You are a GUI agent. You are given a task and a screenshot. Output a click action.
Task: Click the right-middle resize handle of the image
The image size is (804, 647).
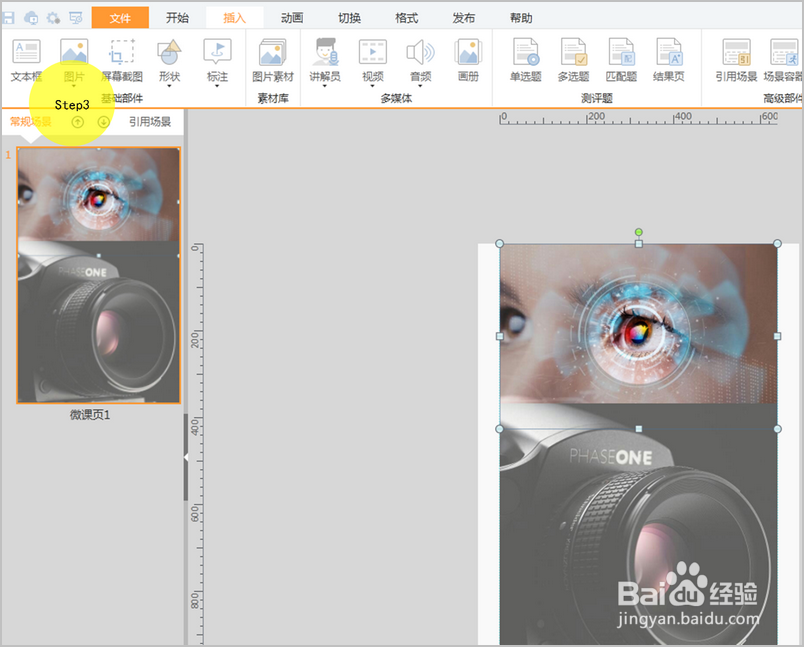[777, 336]
